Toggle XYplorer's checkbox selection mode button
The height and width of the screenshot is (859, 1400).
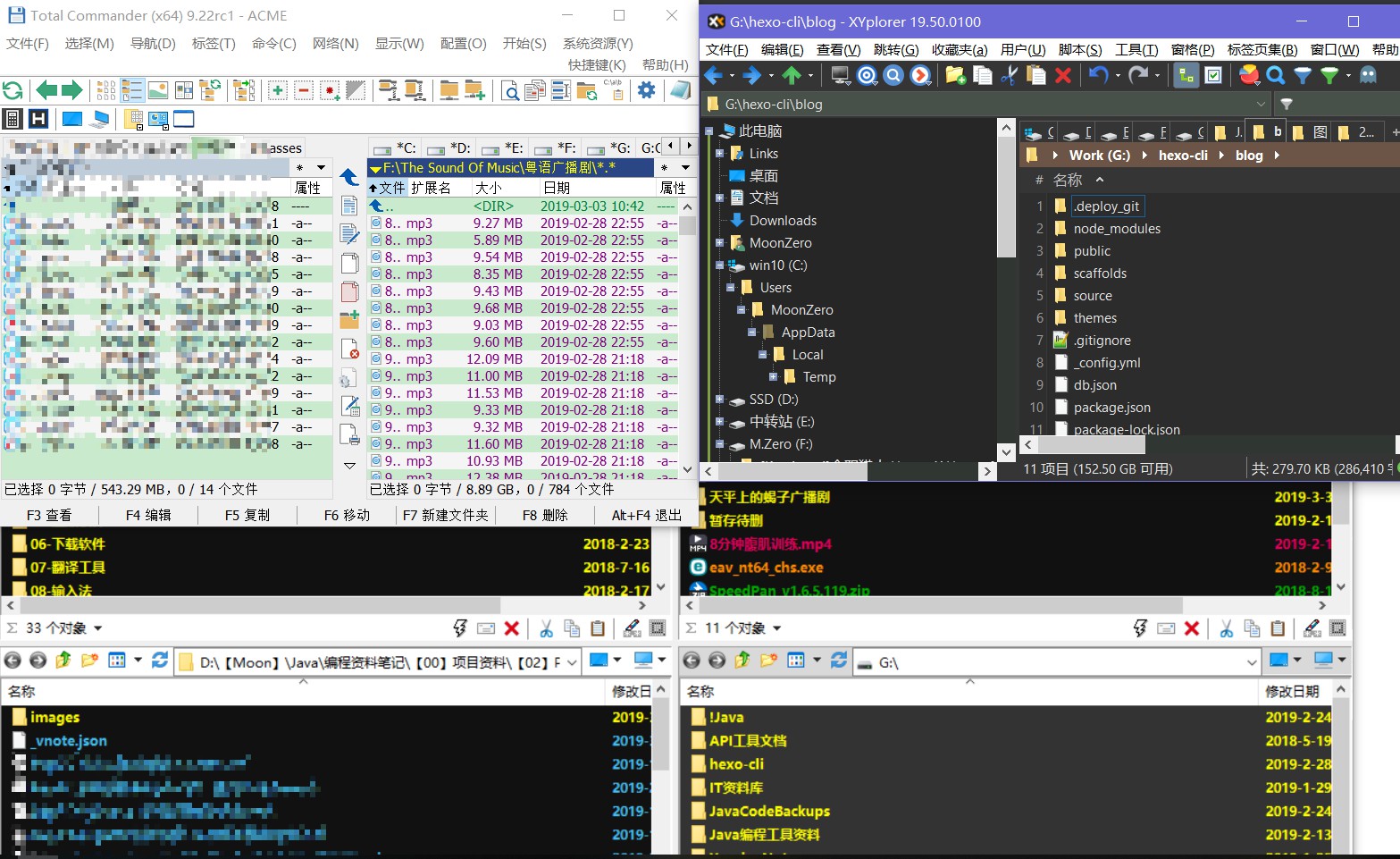pos(1213,76)
